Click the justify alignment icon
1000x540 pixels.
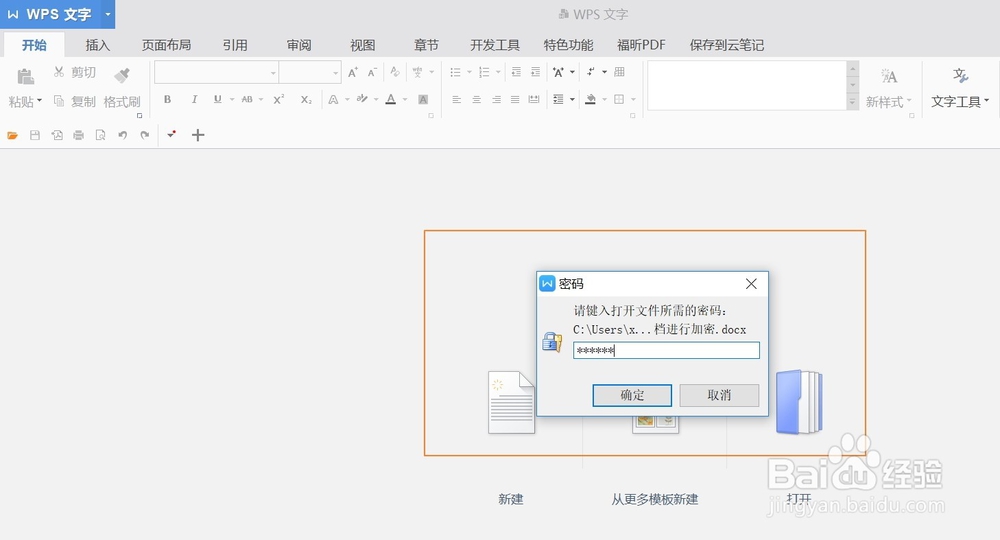(515, 99)
